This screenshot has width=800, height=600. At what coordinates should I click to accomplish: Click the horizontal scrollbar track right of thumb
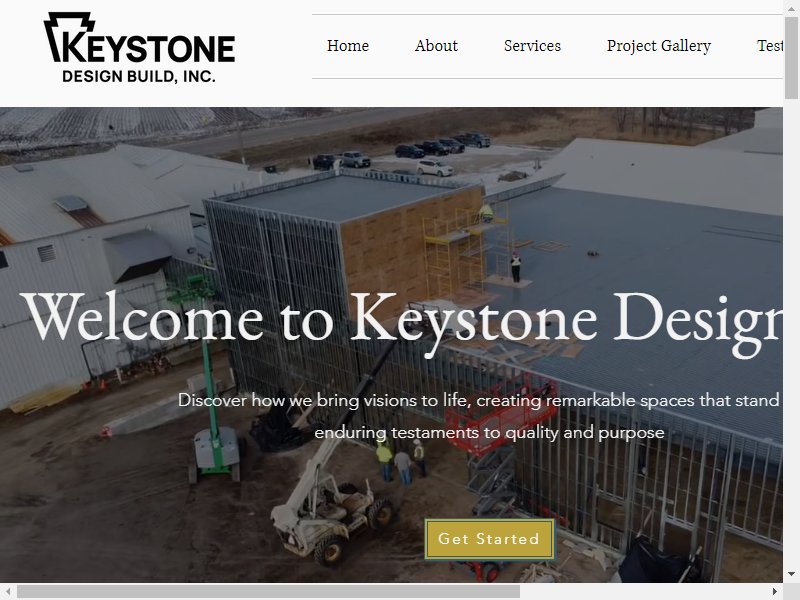(643, 591)
